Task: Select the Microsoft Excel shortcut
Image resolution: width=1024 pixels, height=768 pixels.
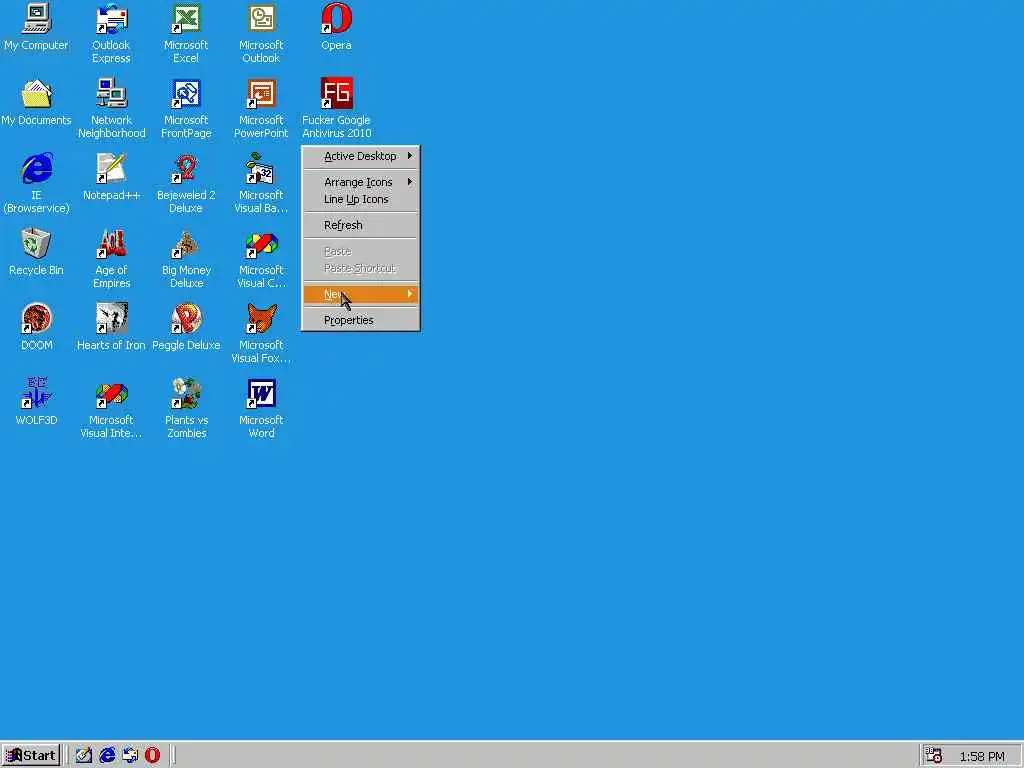Action: pyautogui.click(x=186, y=33)
